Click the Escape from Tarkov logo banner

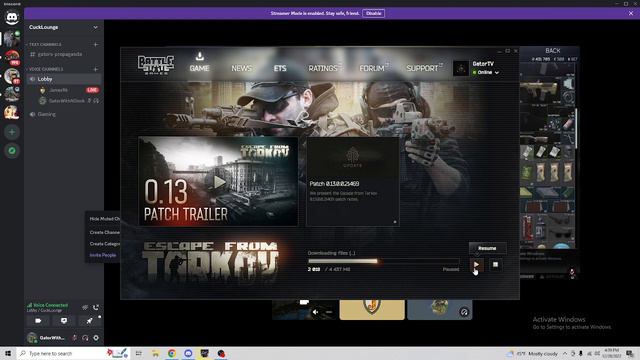click(x=210, y=262)
